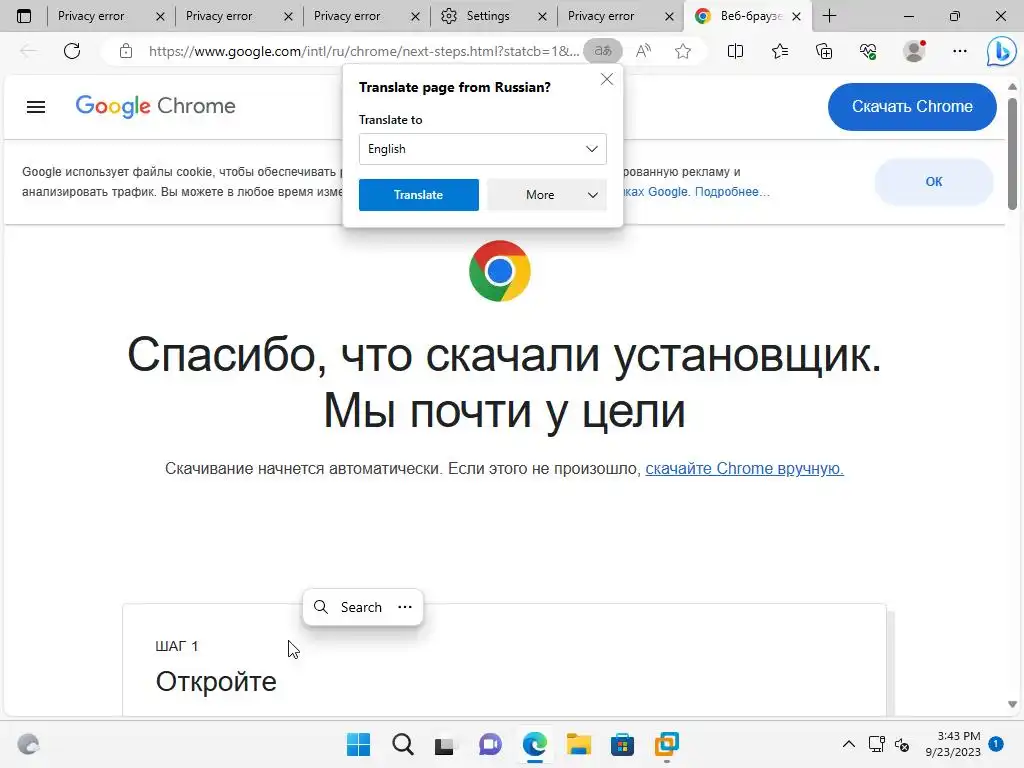Viewport: 1024px width, 768px height.
Task: Click the page vertical scrollbar thumb
Action: (1012, 153)
